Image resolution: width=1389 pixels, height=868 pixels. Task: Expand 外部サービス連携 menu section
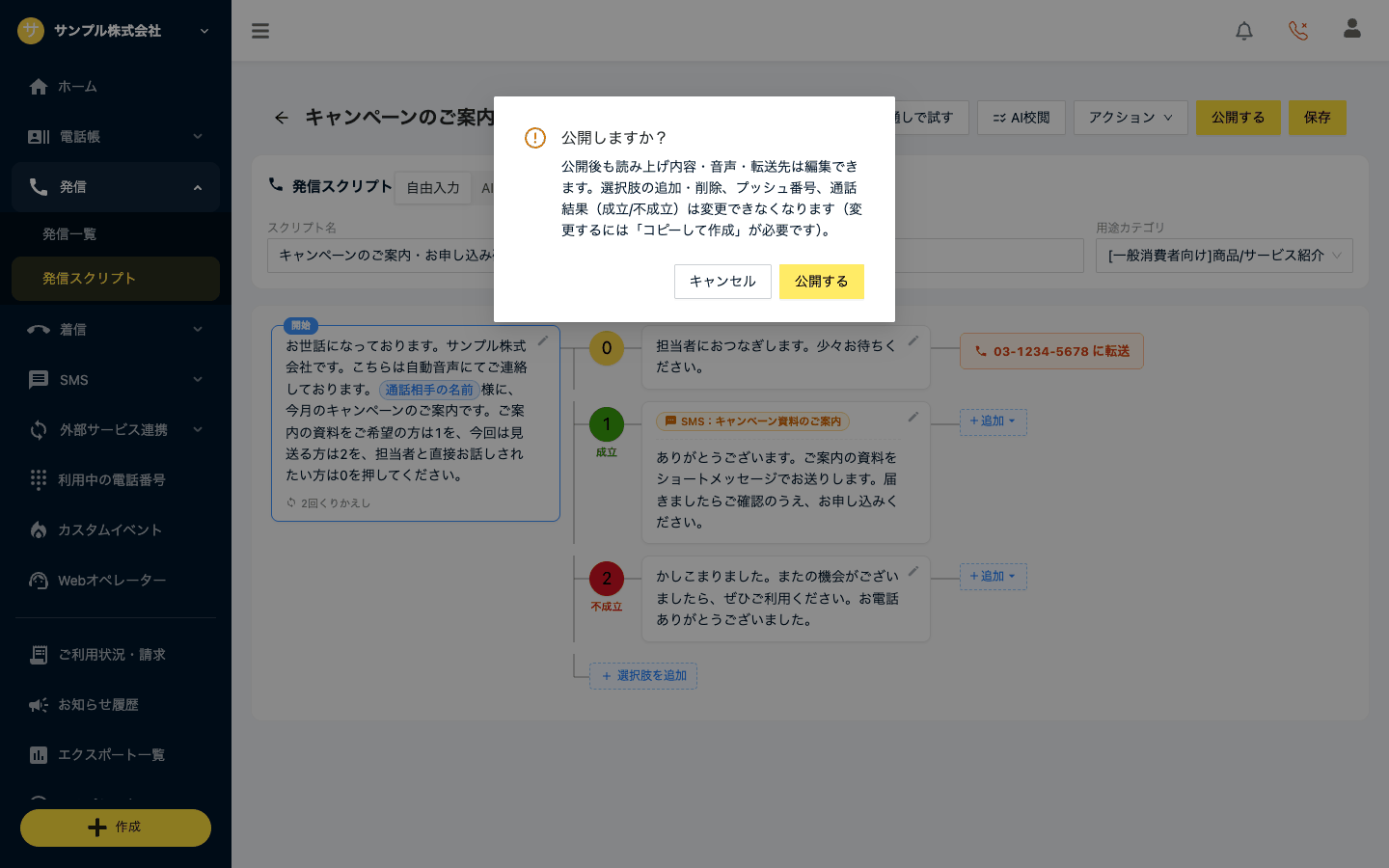(116, 430)
